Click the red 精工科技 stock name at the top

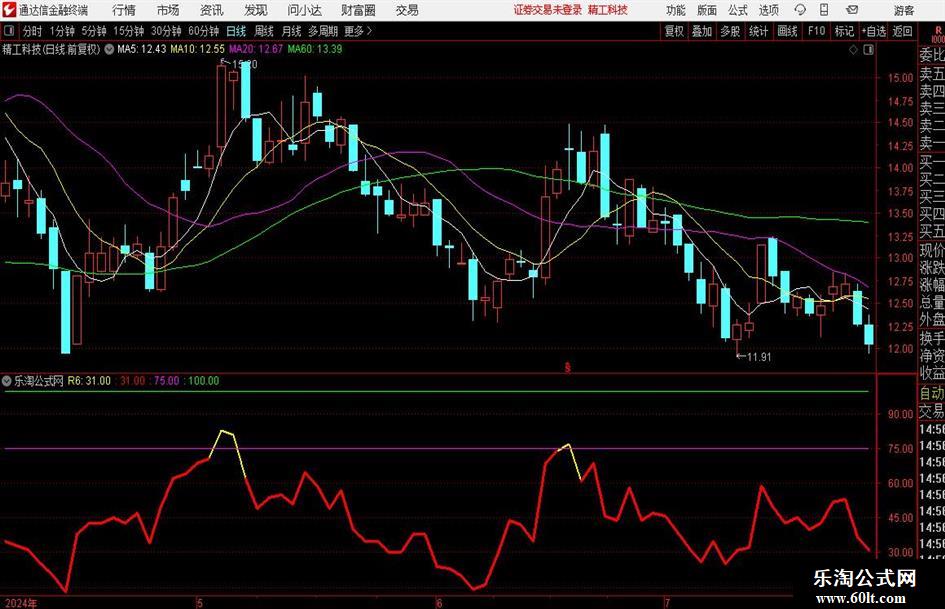(x=608, y=10)
